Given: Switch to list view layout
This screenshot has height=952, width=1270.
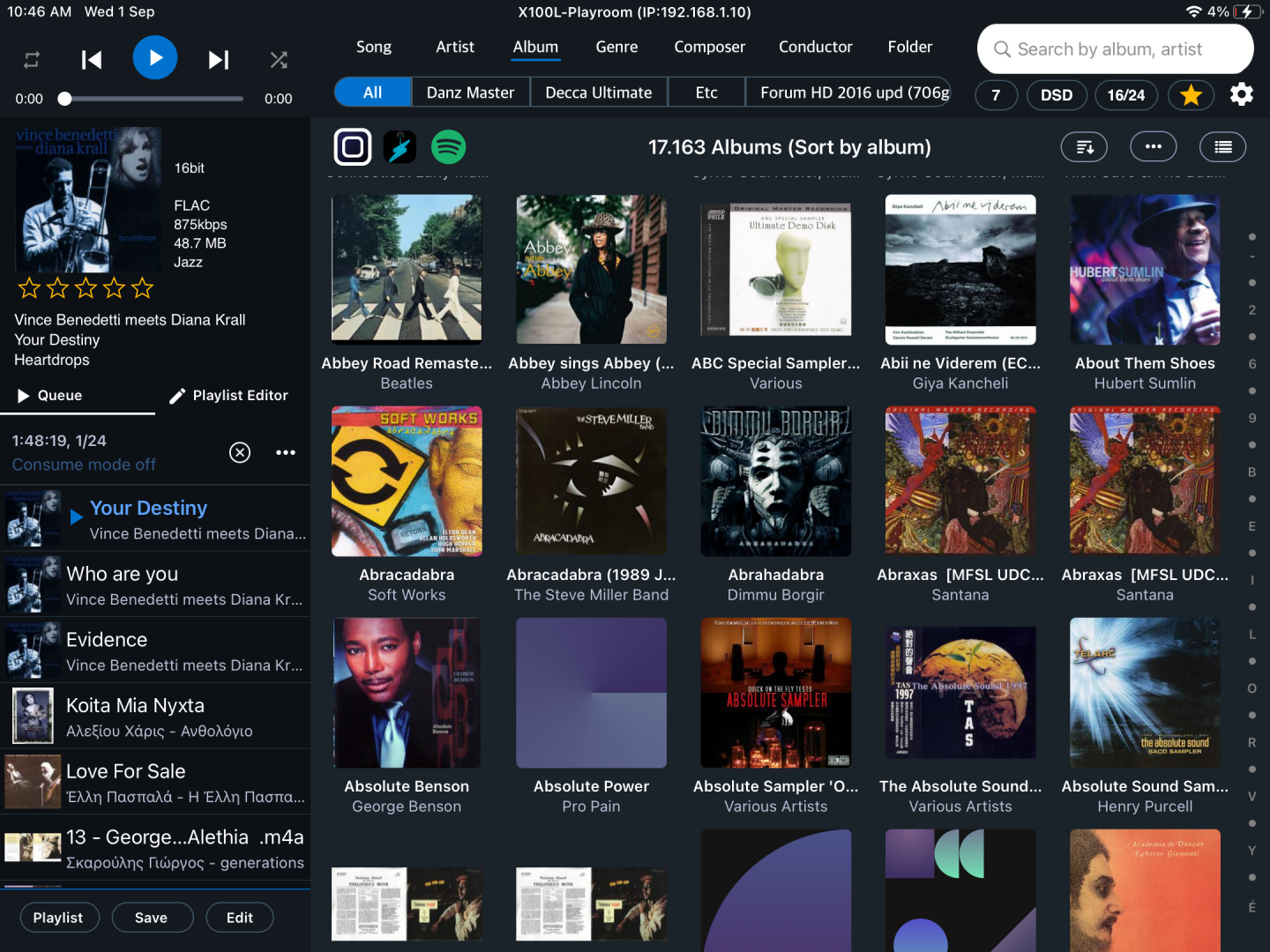Looking at the screenshot, I should 1222,147.
